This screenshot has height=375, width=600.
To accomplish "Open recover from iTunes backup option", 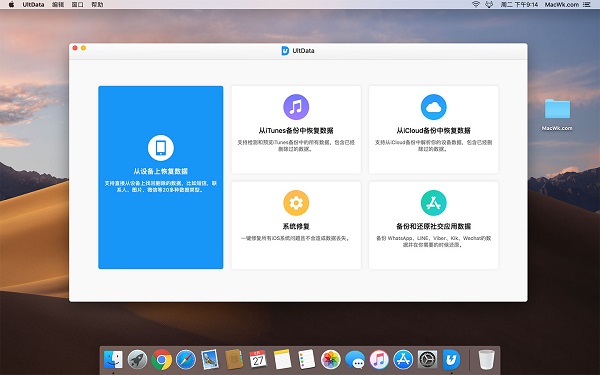I will 296,129.
